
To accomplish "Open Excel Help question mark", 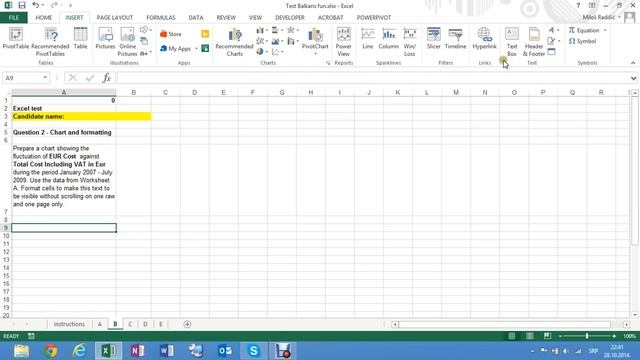I will point(578,5).
